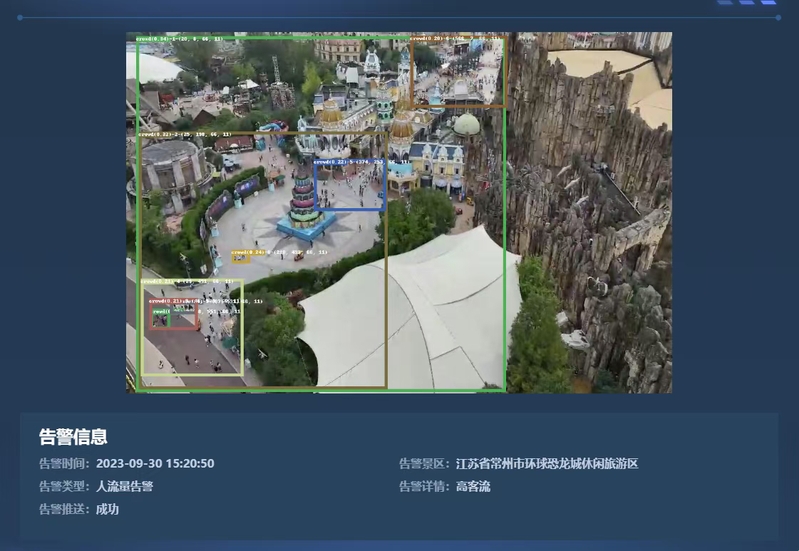Click the colorful tiered tower in plaza
The width and height of the screenshot is (799, 551).
point(304,202)
